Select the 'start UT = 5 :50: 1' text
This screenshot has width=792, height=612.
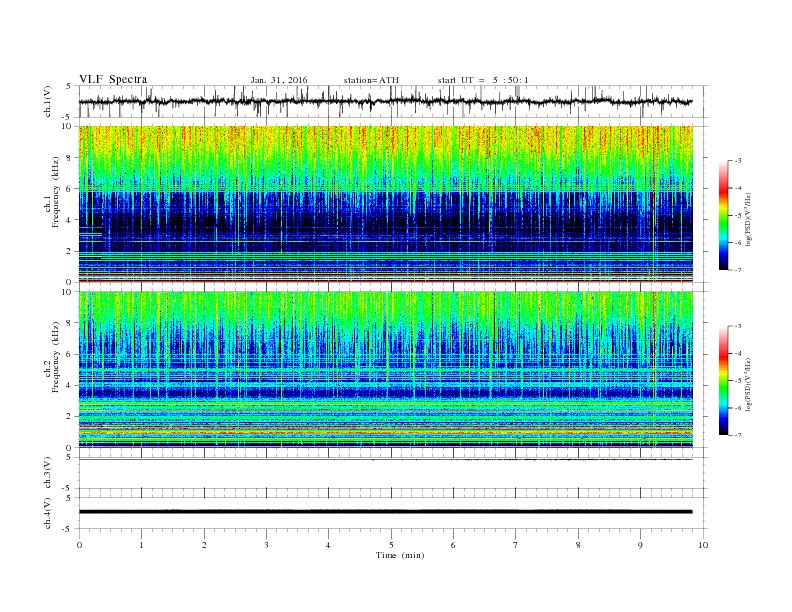(483, 80)
